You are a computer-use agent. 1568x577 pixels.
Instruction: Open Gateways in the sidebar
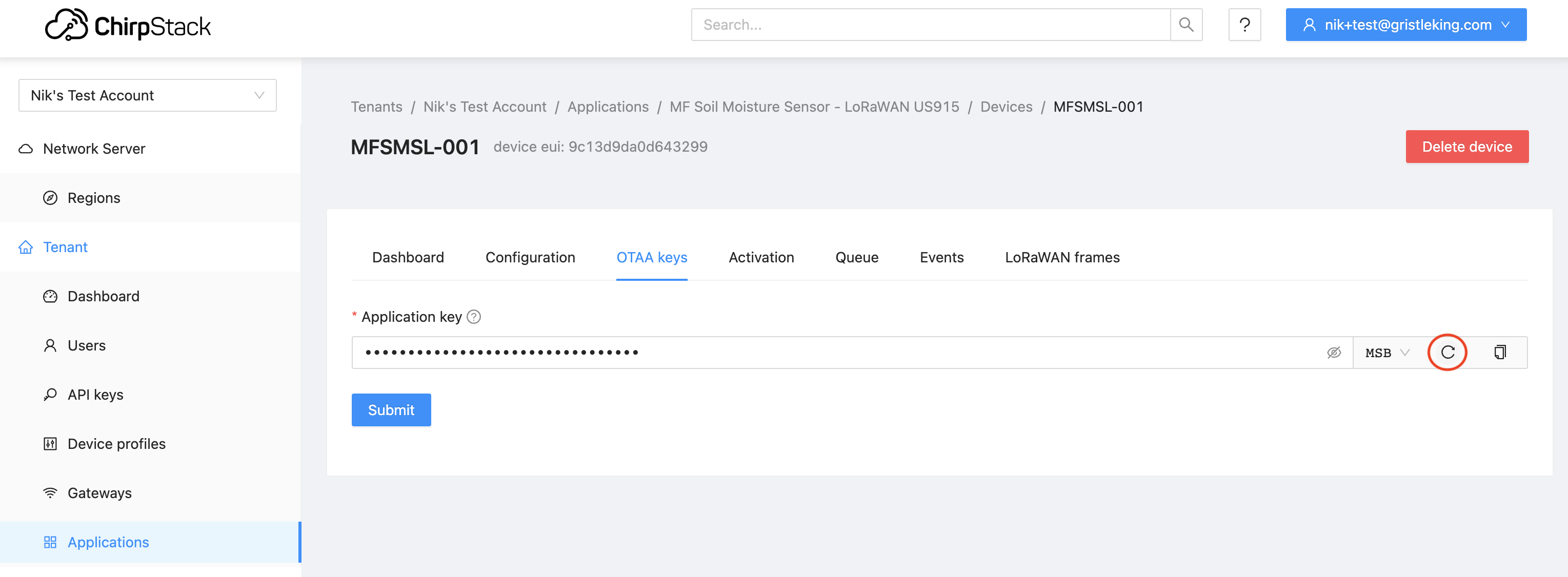(x=99, y=493)
